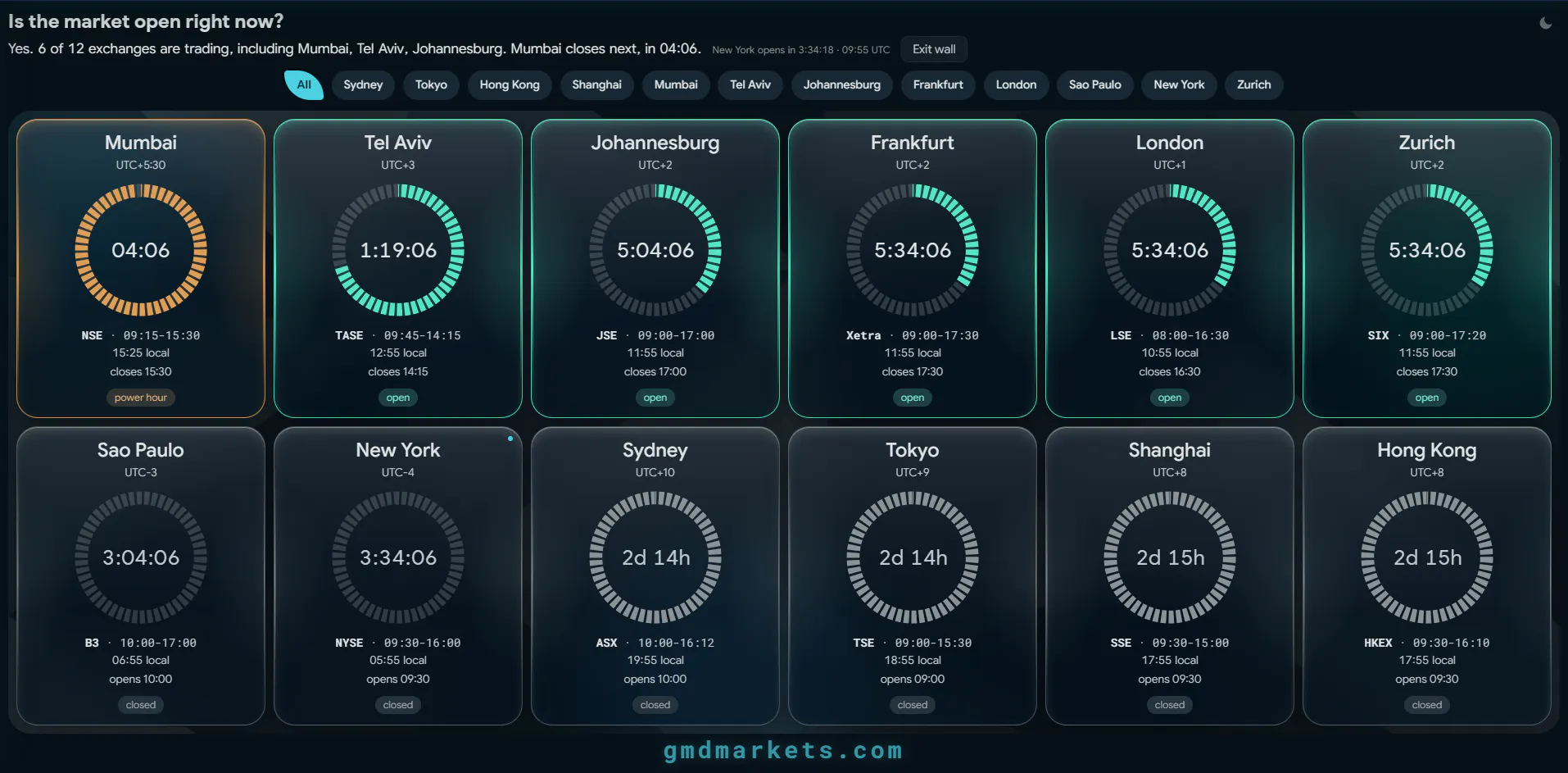This screenshot has width=1568, height=773.
Task: Choose the Mumbai filter chip
Action: point(676,84)
